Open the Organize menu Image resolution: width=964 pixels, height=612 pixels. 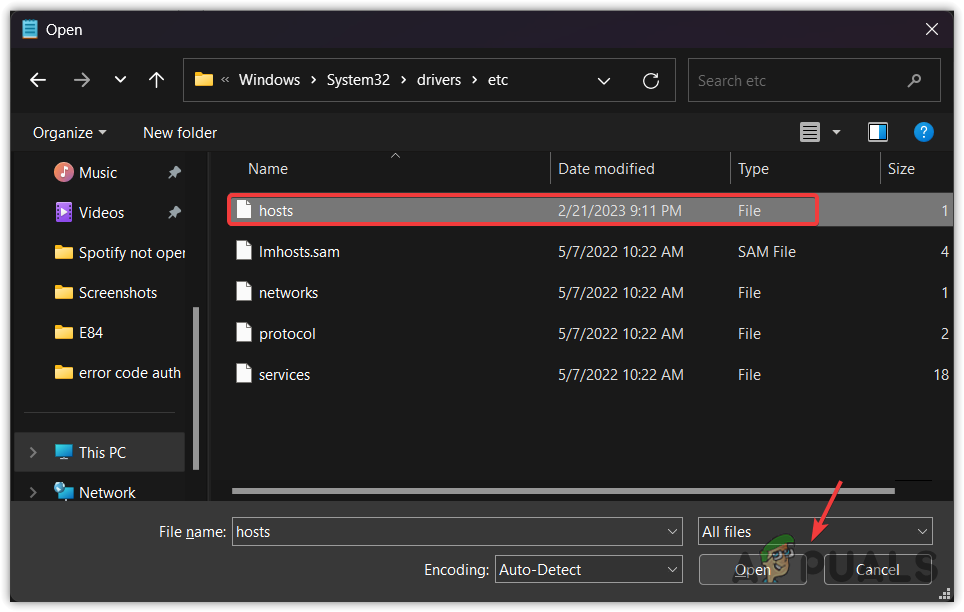[x=69, y=132]
